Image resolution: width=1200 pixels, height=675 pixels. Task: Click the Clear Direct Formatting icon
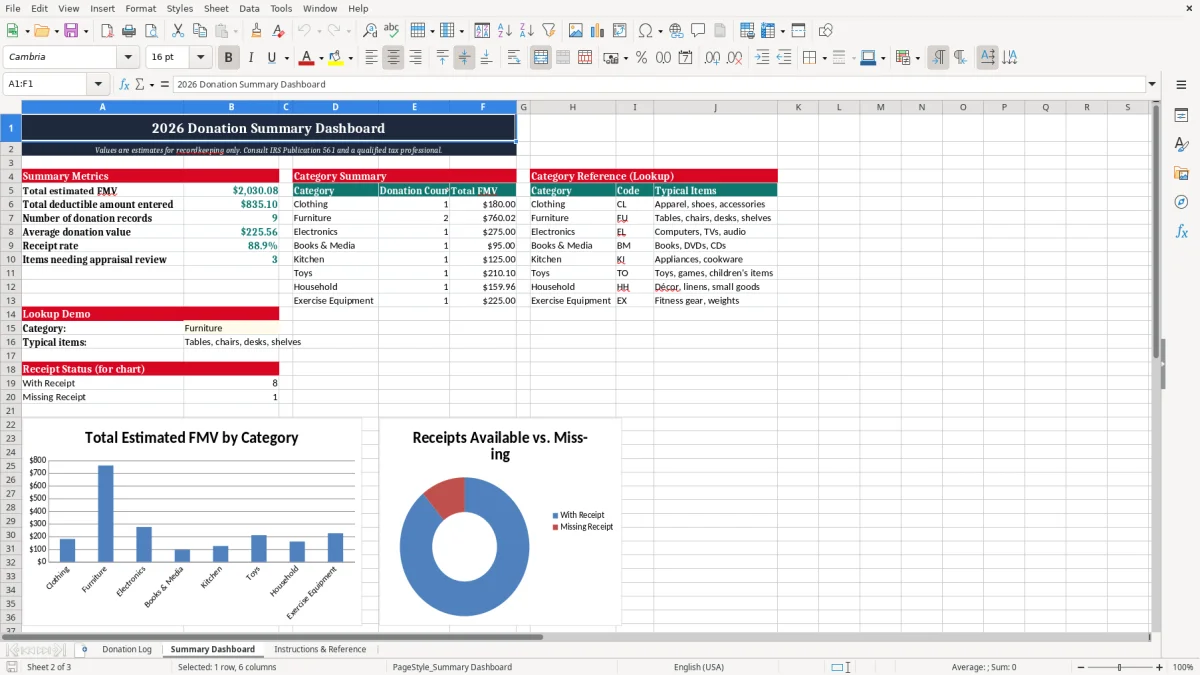pos(279,31)
